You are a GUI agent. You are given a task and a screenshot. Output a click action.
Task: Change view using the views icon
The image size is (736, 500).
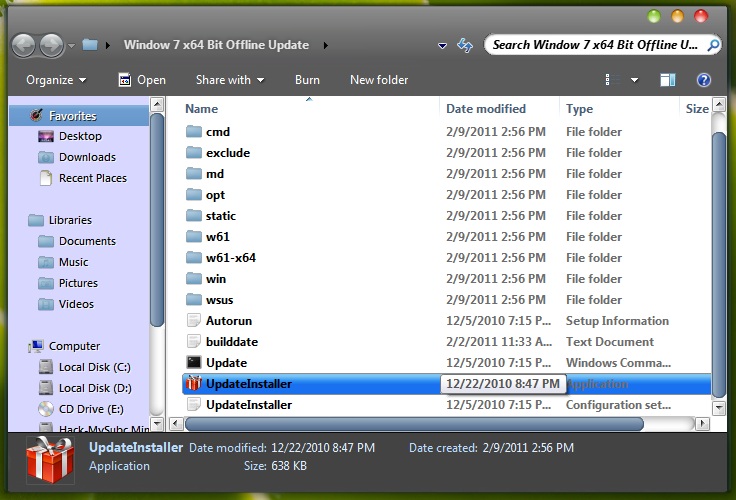(x=613, y=80)
